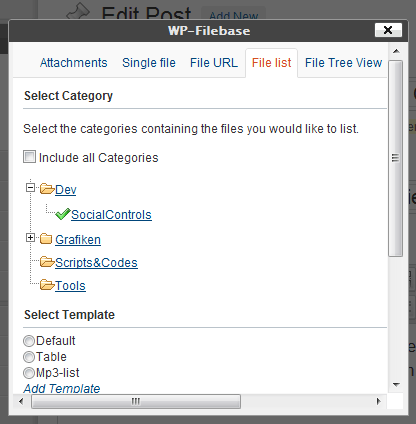Switch to the Attachments tab
Image resolution: width=416 pixels, height=424 pixels.
coord(74,63)
